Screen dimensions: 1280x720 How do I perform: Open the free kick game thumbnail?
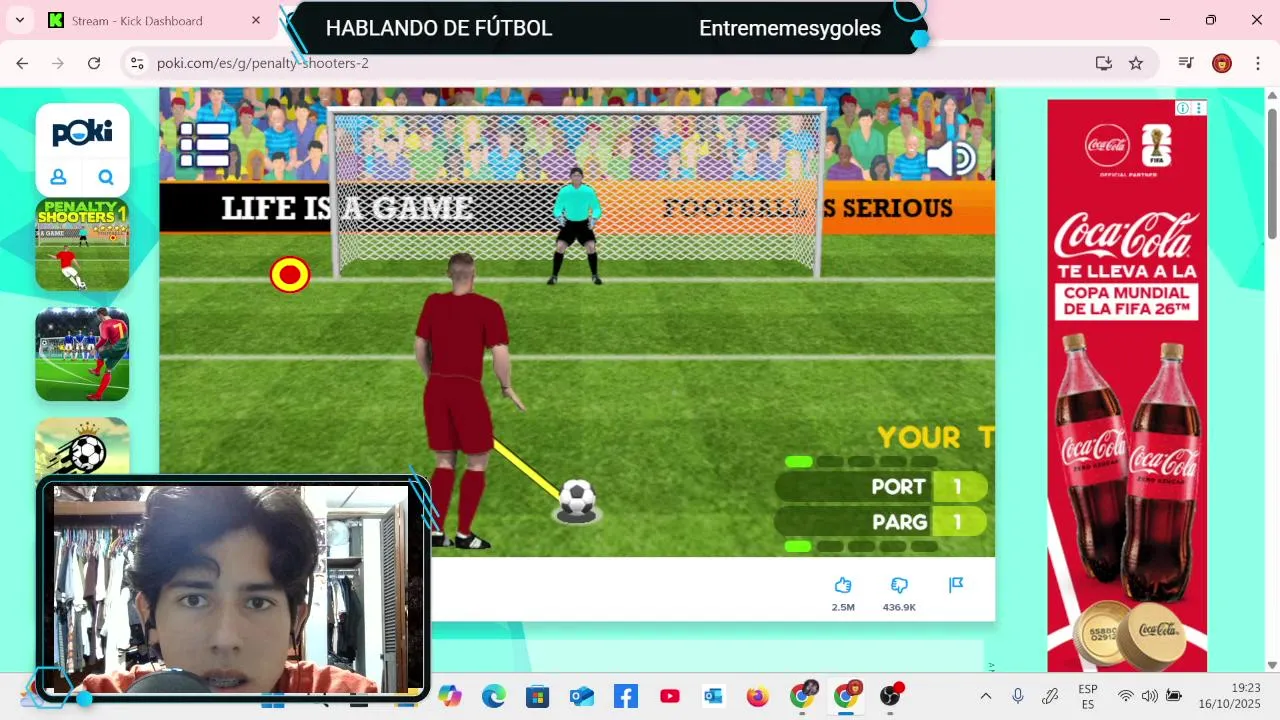click(82, 354)
